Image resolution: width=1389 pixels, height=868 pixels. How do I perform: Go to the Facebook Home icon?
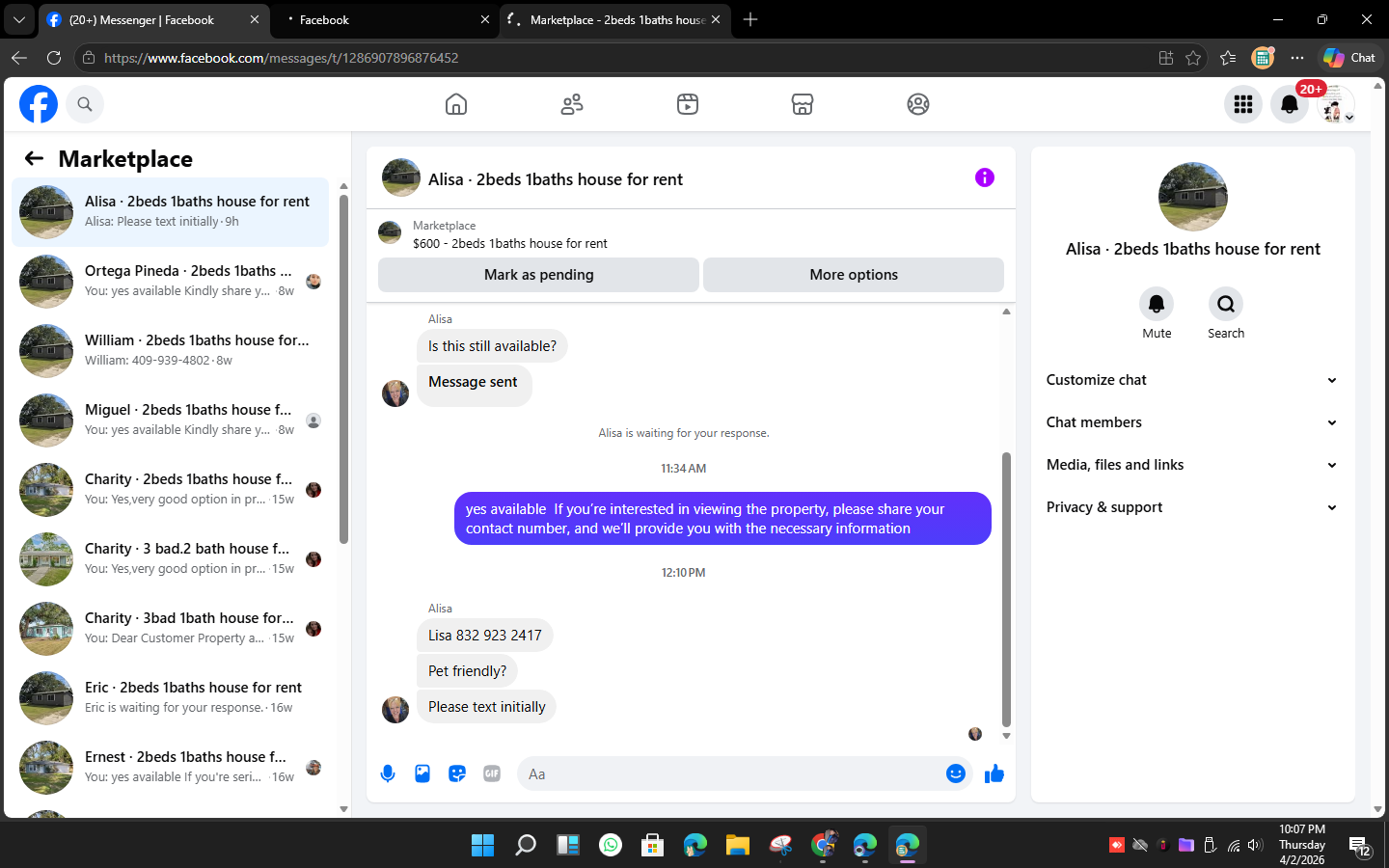pyautogui.click(x=456, y=104)
